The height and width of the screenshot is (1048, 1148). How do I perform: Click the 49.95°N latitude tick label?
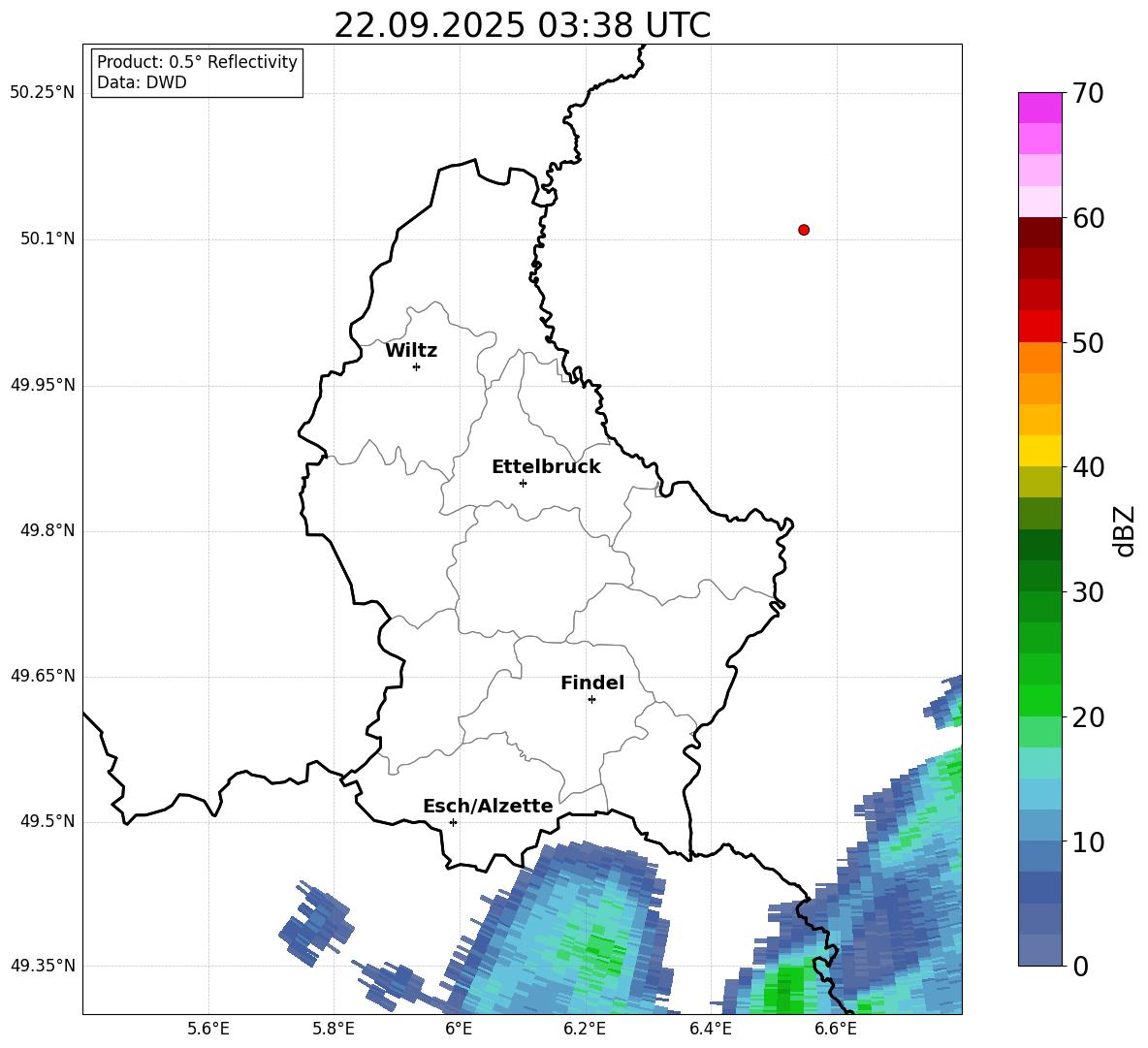(43, 385)
